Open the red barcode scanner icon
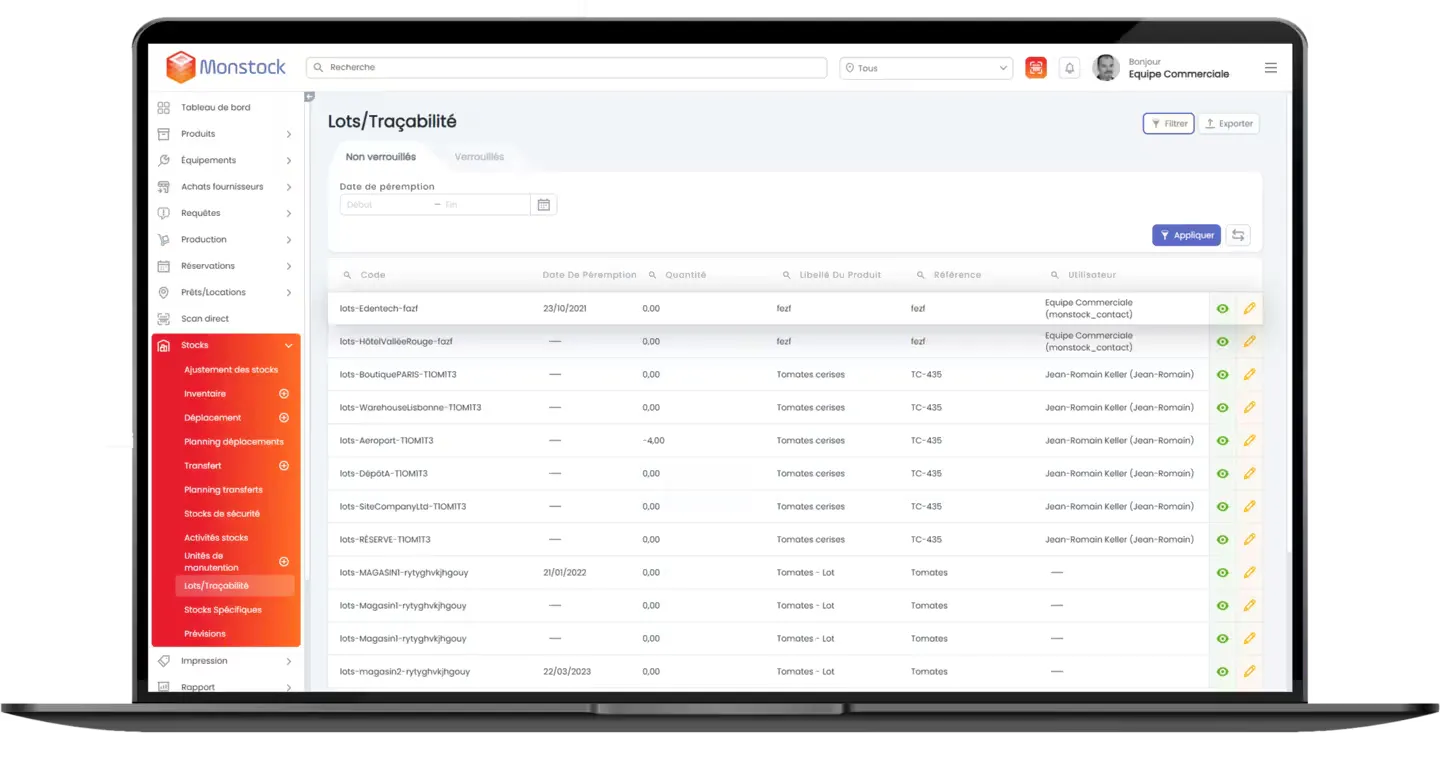The height and width of the screenshot is (758, 1440). click(x=1036, y=68)
